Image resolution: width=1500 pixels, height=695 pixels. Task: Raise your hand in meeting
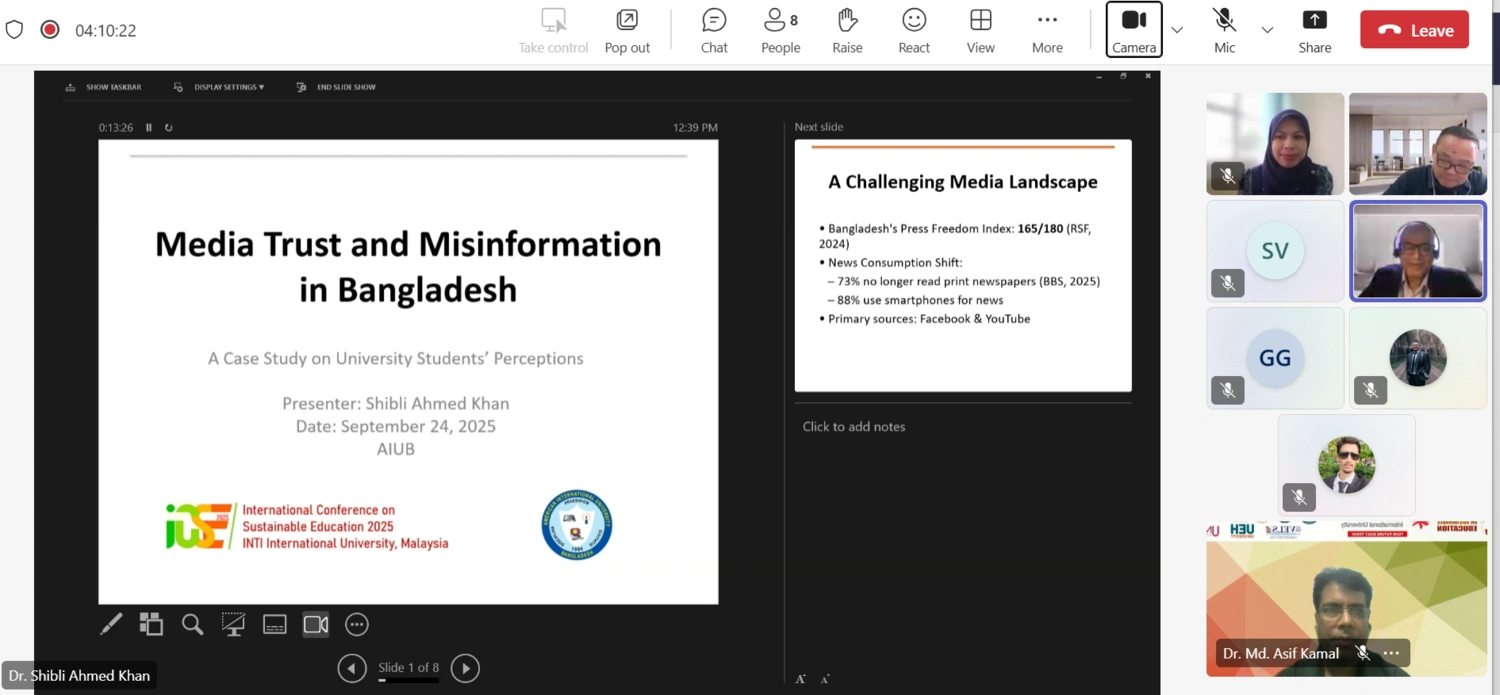(847, 30)
